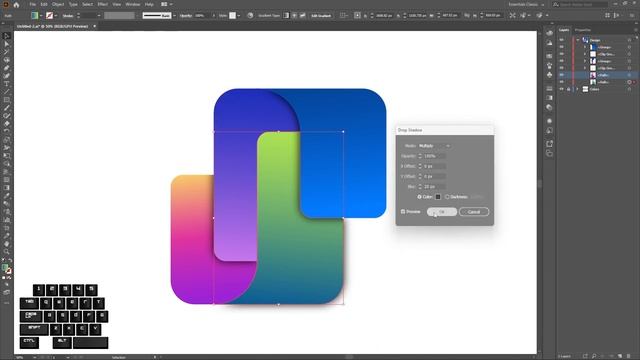Click the shadow color swatch in Drop Shadow

click(438, 197)
